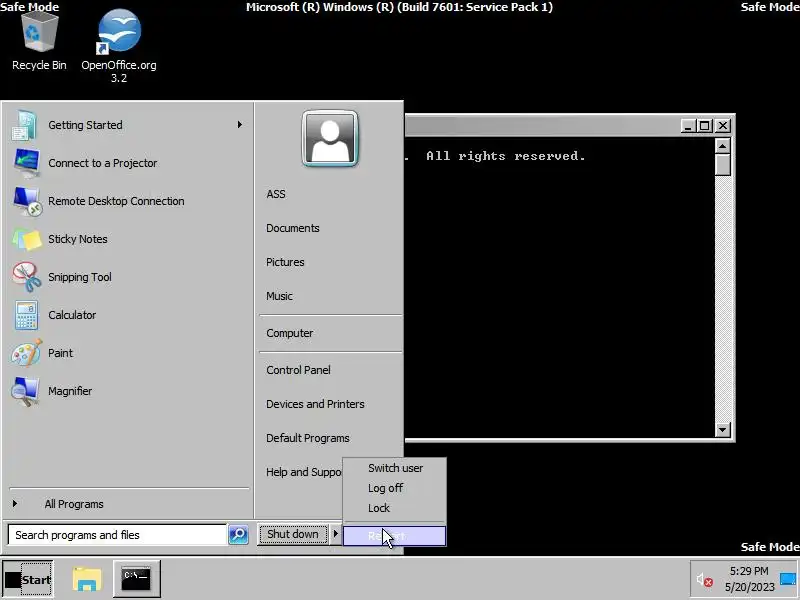Click the user account picture
This screenshot has width=800, height=600.
point(330,138)
